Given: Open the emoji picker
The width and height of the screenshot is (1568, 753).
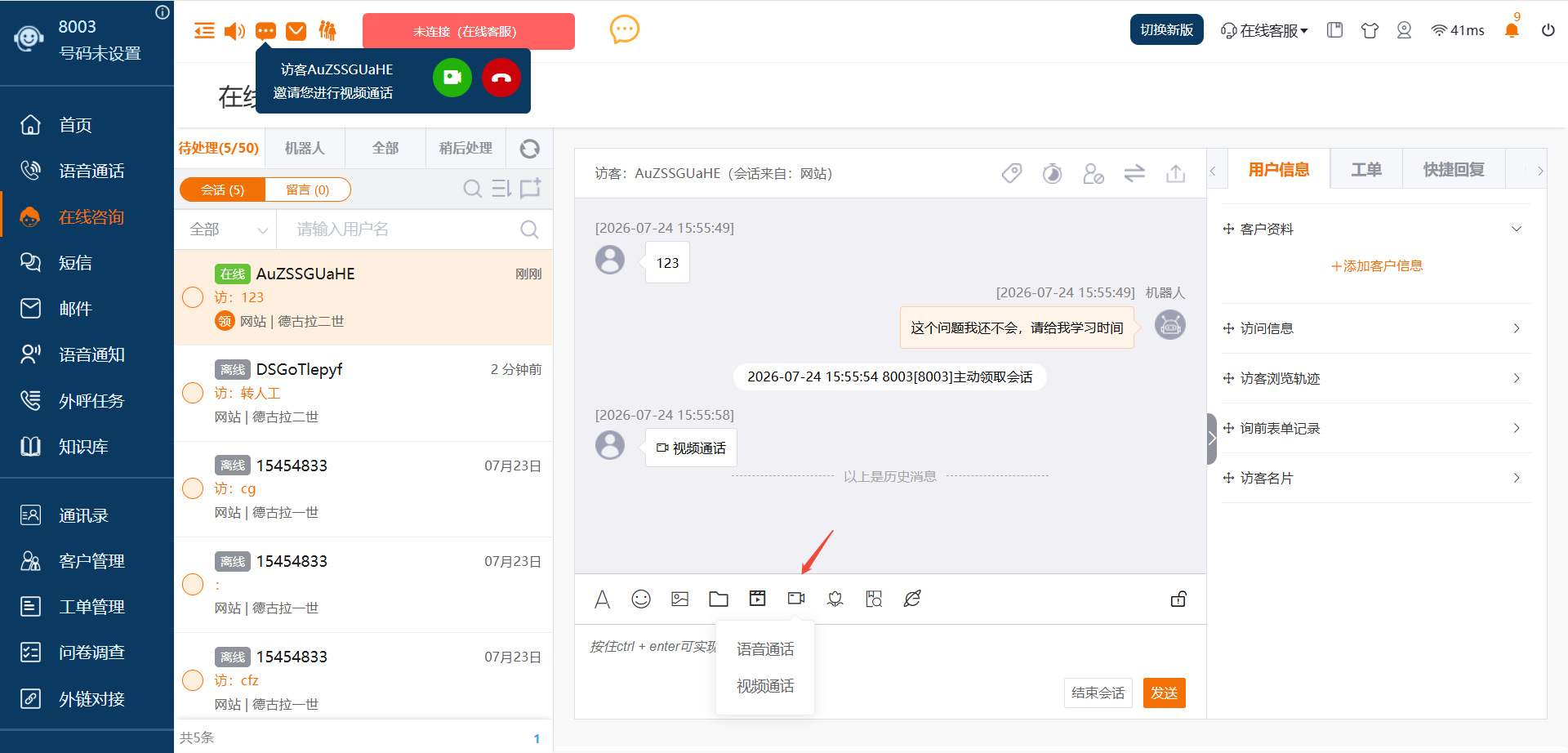Looking at the screenshot, I should point(641,599).
